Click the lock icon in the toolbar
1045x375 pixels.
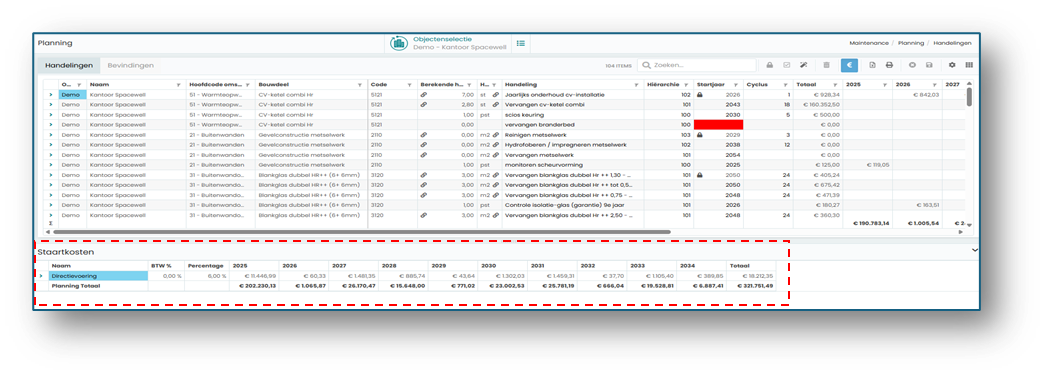tap(769, 65)
